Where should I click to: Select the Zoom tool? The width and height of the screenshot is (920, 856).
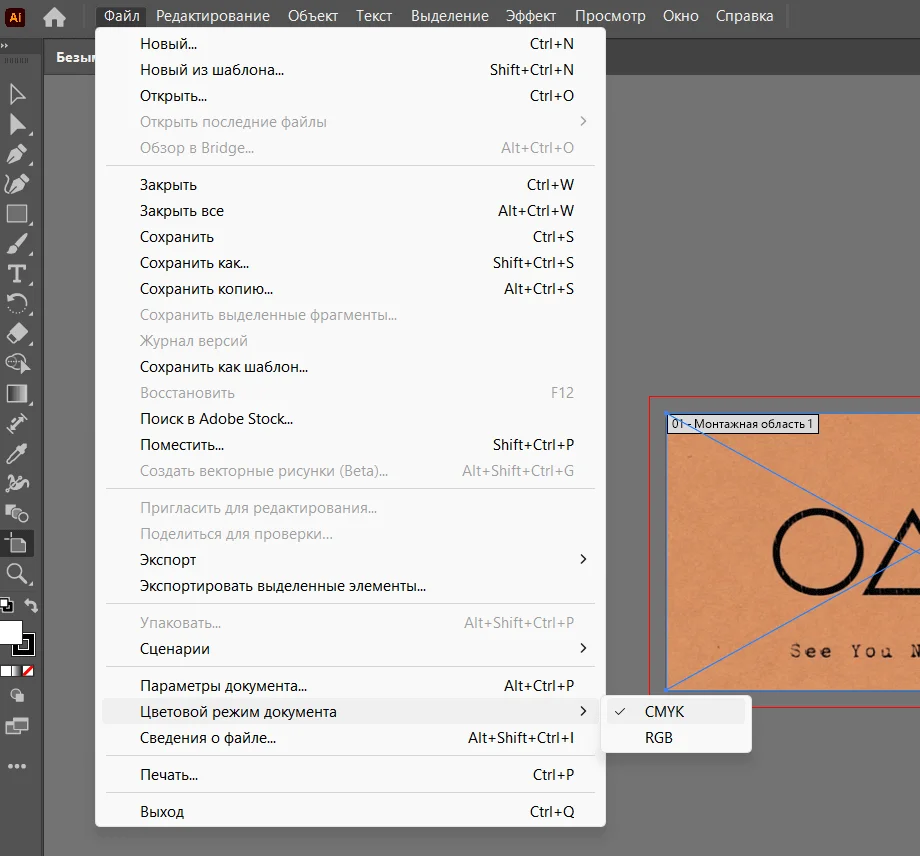17,573
